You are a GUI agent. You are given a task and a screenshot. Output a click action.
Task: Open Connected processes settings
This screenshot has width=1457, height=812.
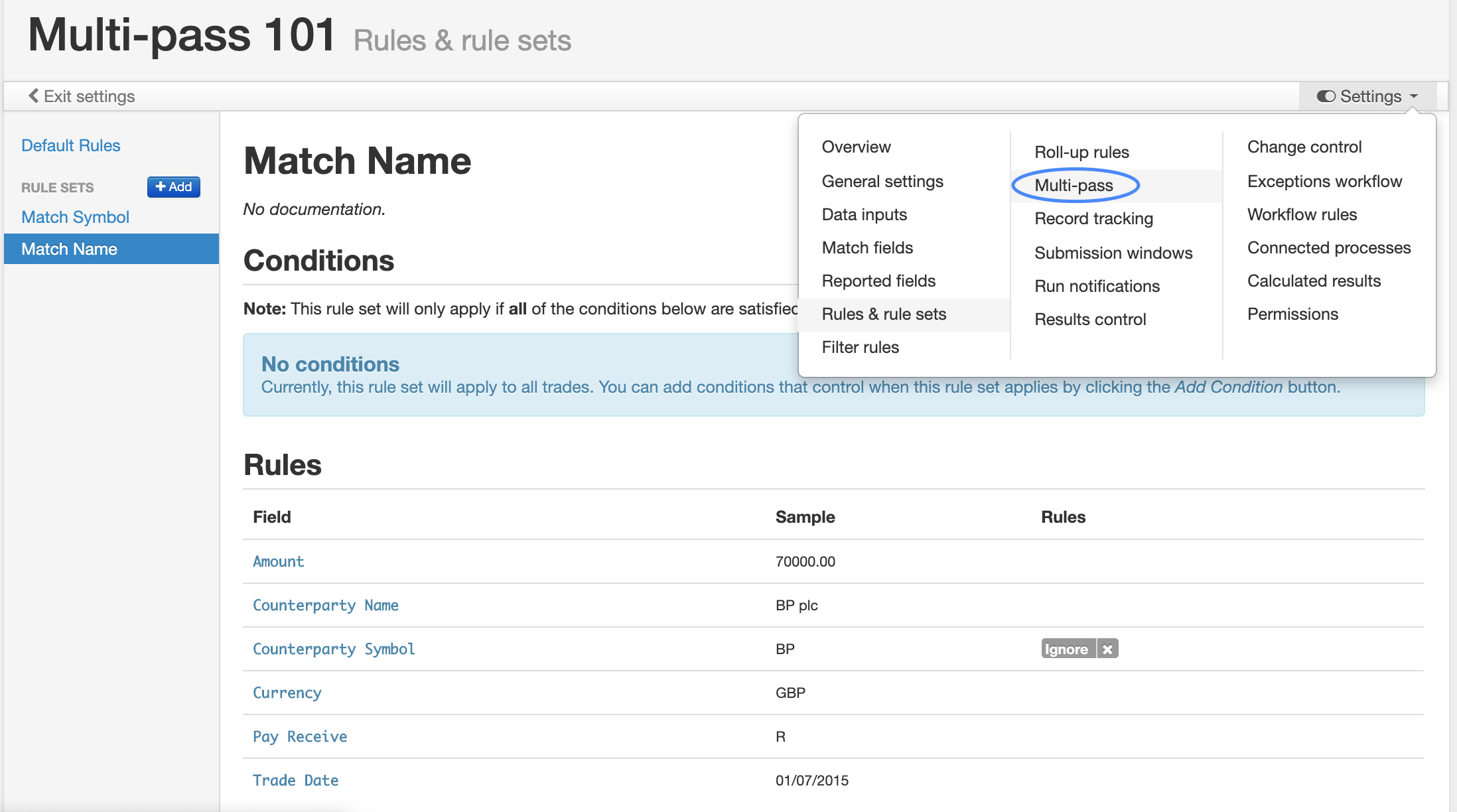point(1329,247)
